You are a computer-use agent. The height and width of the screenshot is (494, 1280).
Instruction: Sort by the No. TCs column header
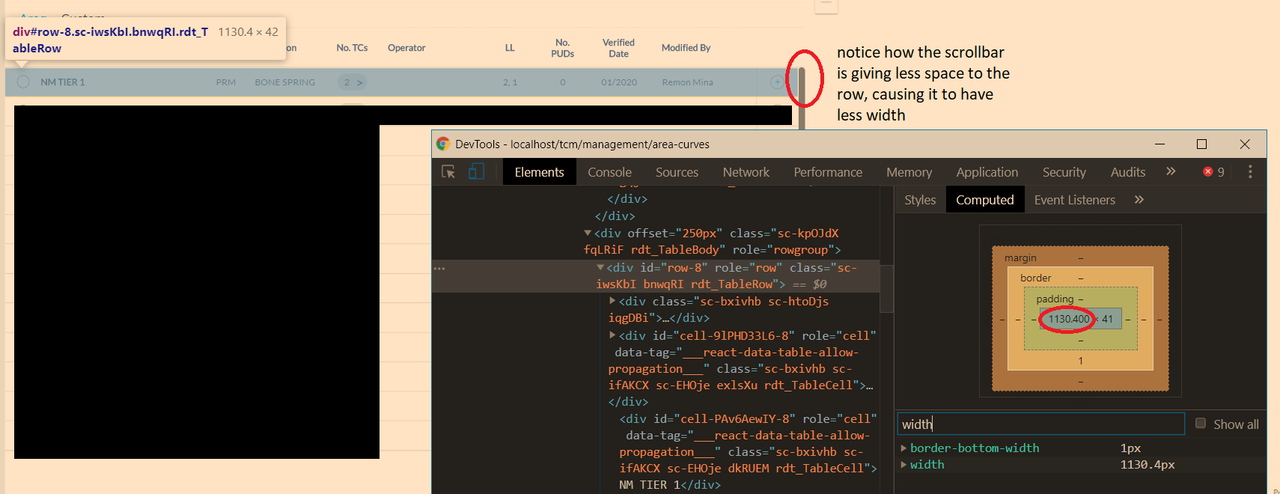tap(351, 47)
